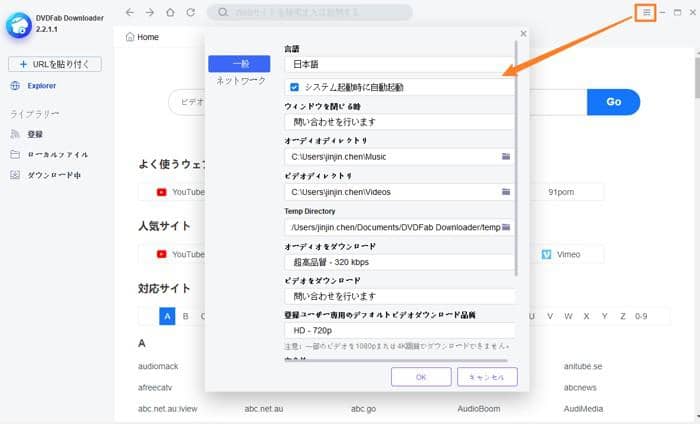Click the URLを貼り付く button
The image size is (700, 424).
(x=55, y=64)
